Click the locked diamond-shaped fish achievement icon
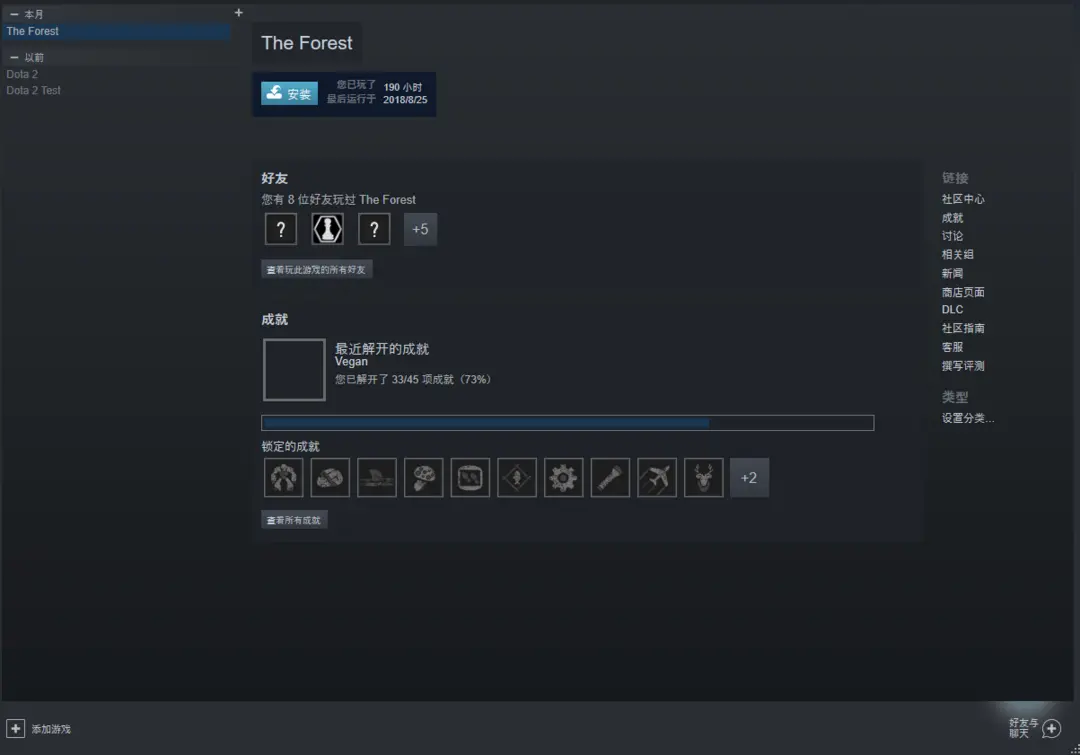The width and height of the screenshot is (1080, 755). pyautogui.click(x=517, y=477)
